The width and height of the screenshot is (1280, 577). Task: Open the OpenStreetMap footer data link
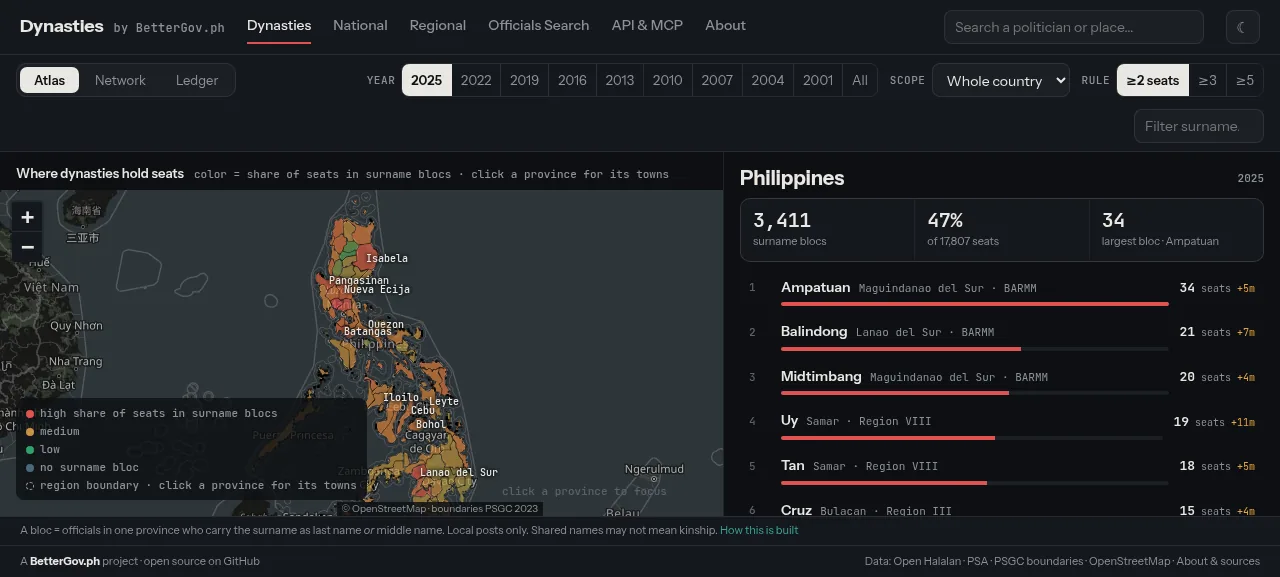tap(1129, 561)
